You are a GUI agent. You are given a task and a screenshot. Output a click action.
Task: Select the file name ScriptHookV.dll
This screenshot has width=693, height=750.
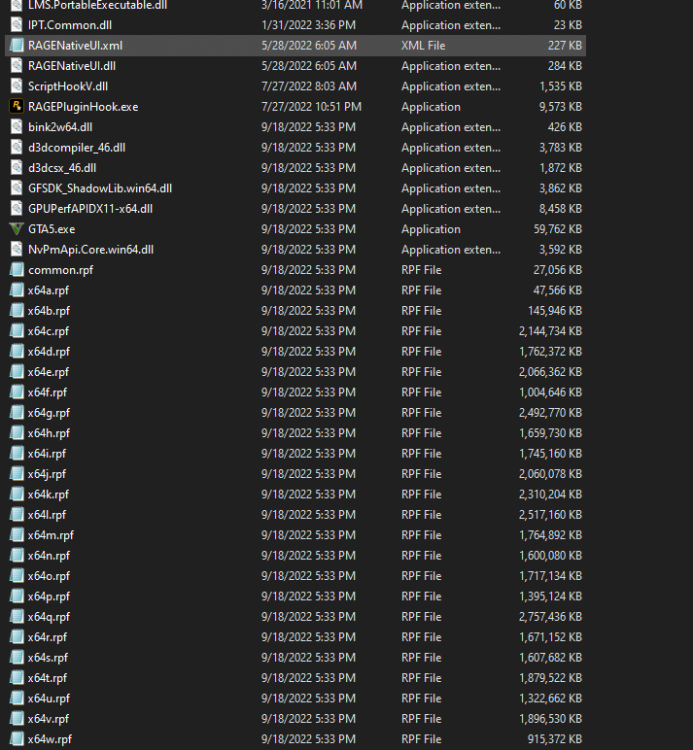pyautogui.click(x=68, y=87)
